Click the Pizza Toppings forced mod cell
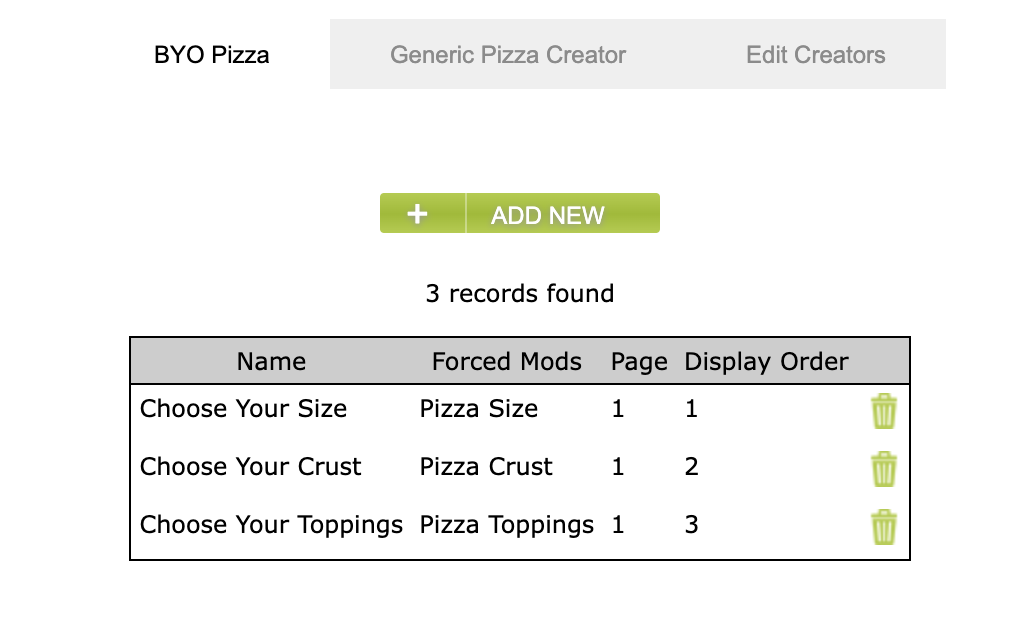Screen dimensions: 1036x626 (x=506, y=524)
